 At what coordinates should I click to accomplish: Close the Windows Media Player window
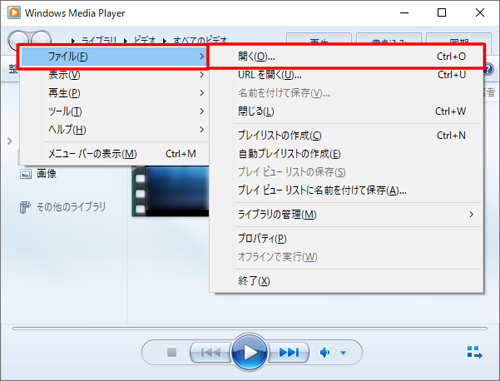coord(480,13)
